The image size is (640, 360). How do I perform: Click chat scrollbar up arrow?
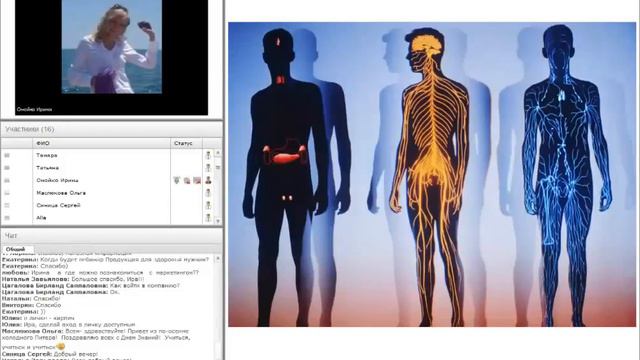[x=218, y=259]
